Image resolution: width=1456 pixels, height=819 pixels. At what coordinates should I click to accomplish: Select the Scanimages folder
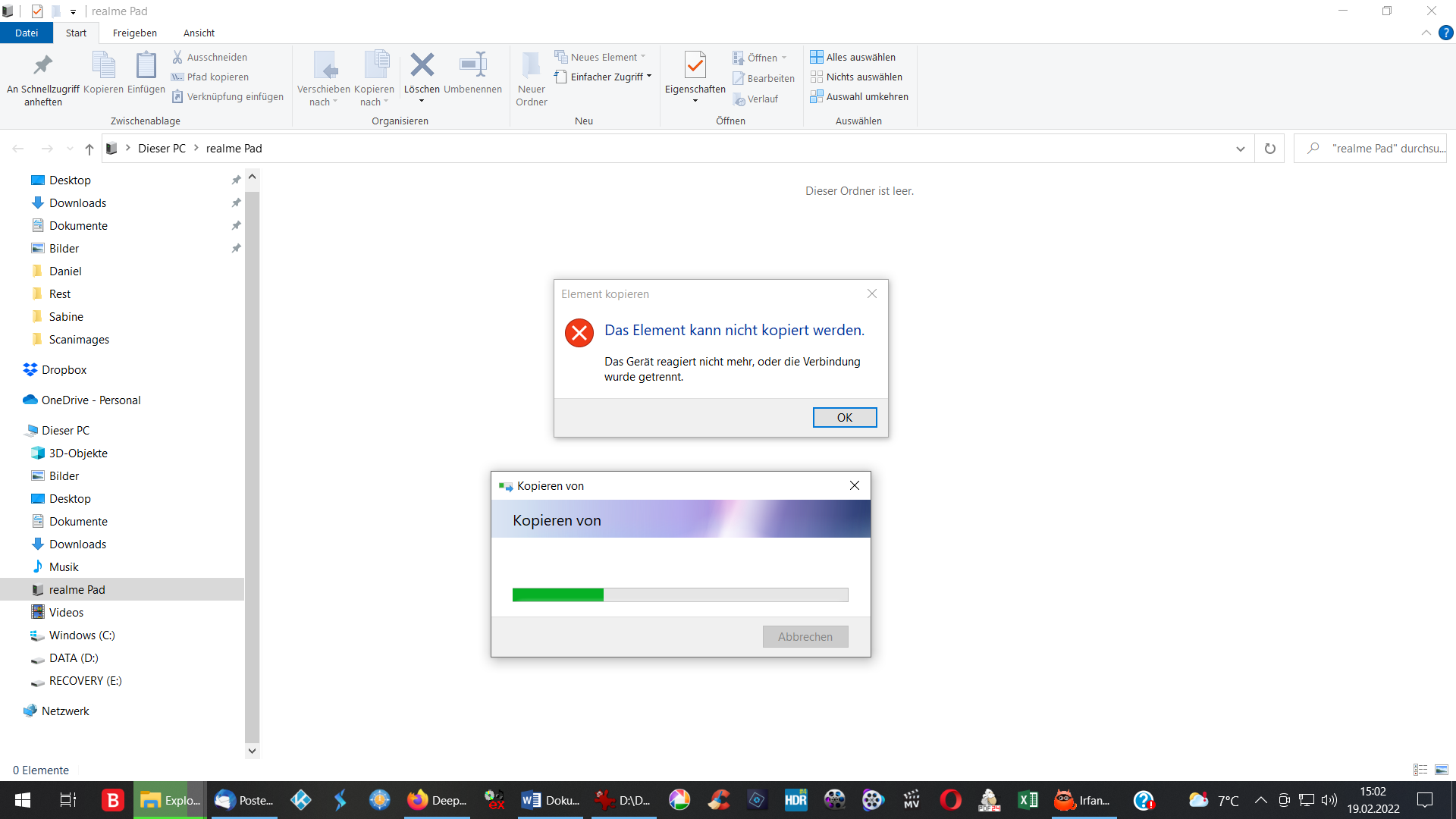pyautogui.click(x=79, y=339)
